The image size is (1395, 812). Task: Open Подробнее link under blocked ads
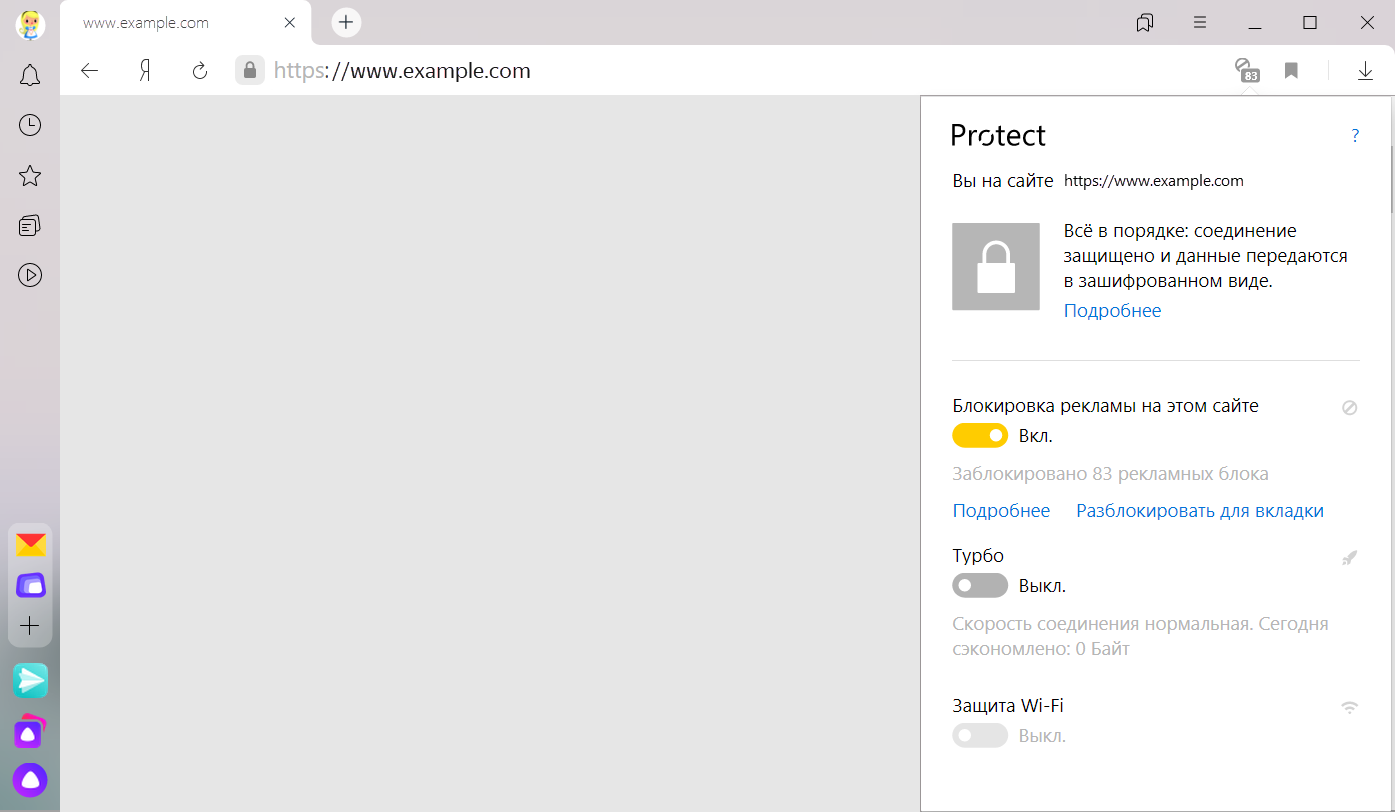[1001, 511]
